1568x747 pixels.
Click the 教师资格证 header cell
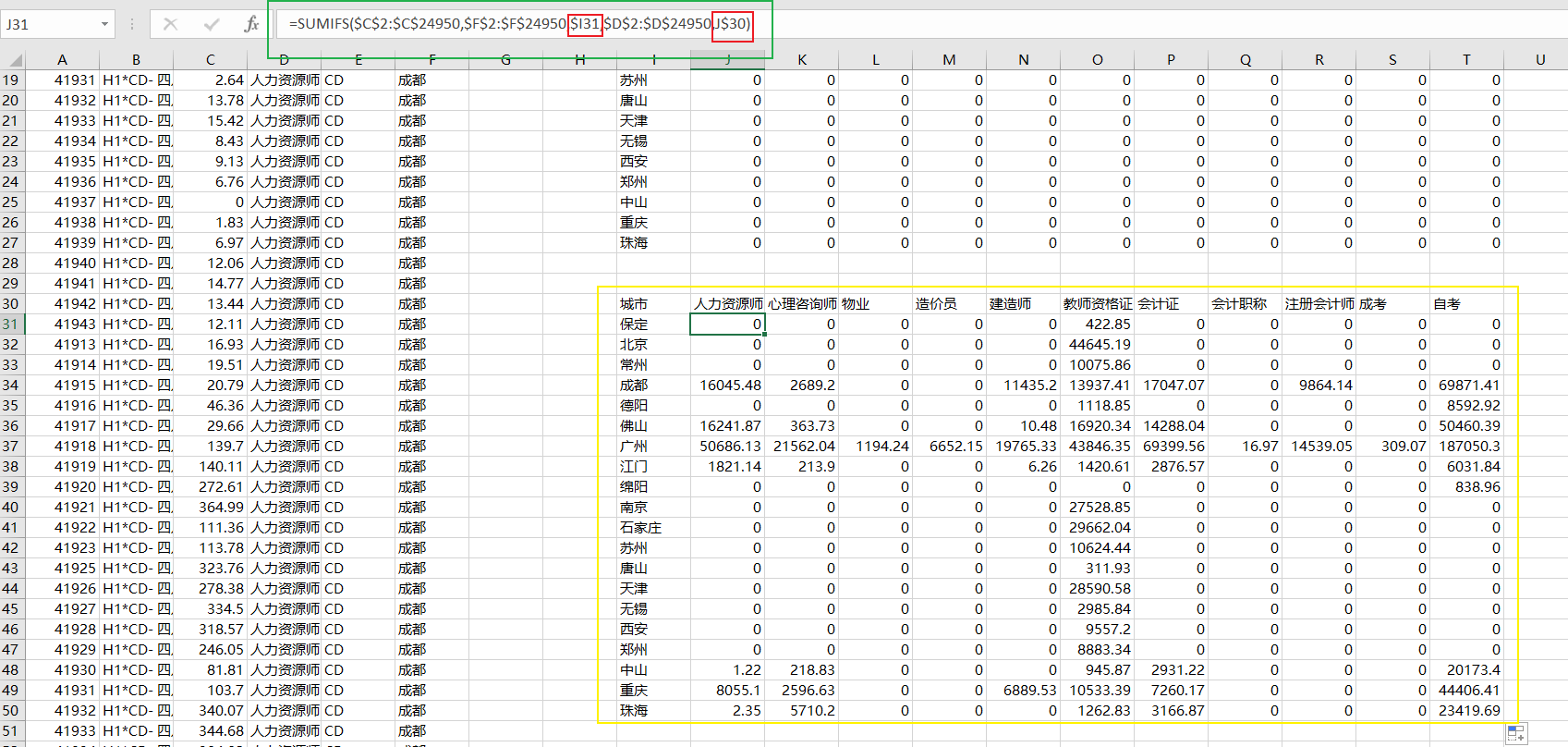pyautogui.click(x=1098, y=304)
